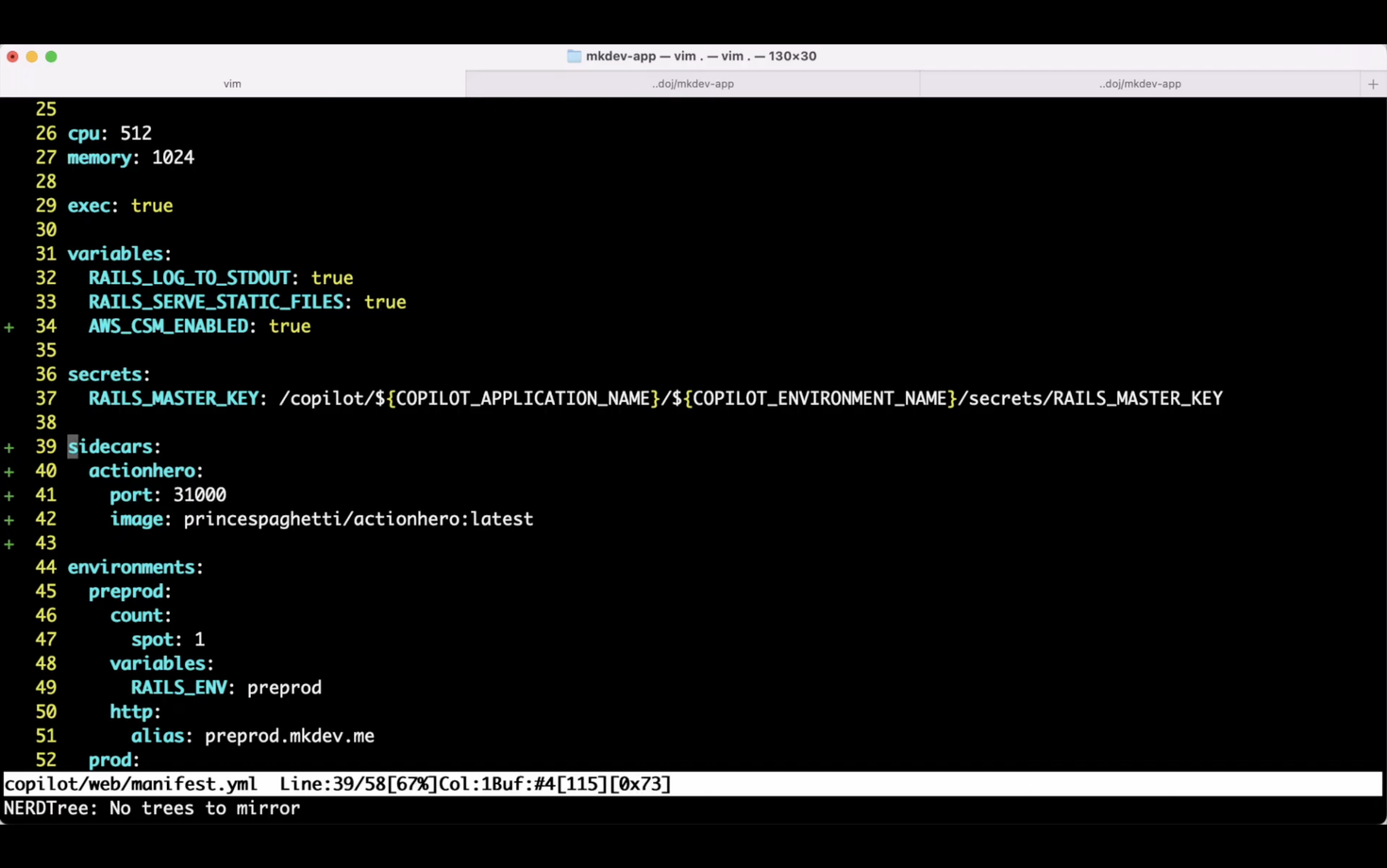
Task: Click princespaghetti/actionhero:latest image name
Action: click(x=359, y=519)
